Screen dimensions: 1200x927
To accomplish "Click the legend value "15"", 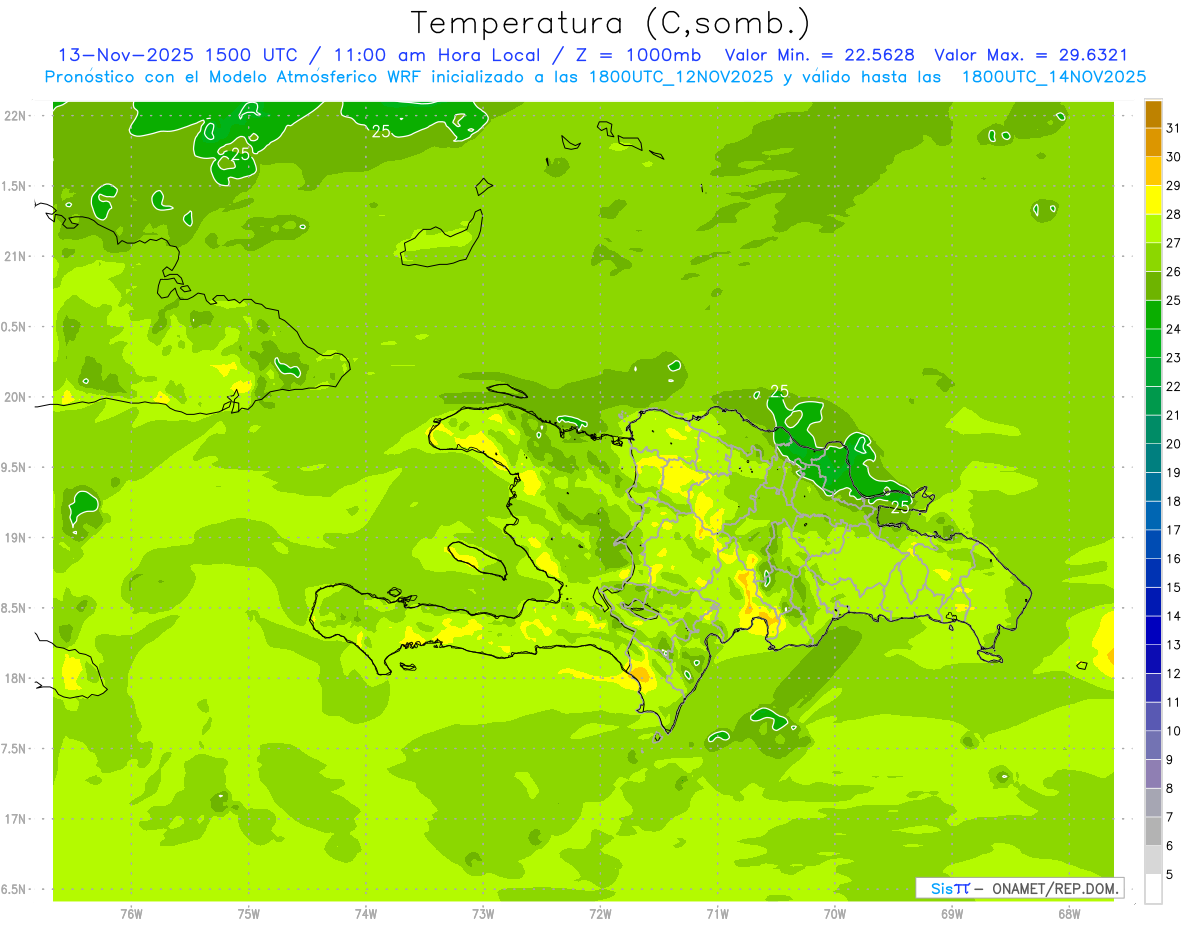I will click(x=1174, y=588).
